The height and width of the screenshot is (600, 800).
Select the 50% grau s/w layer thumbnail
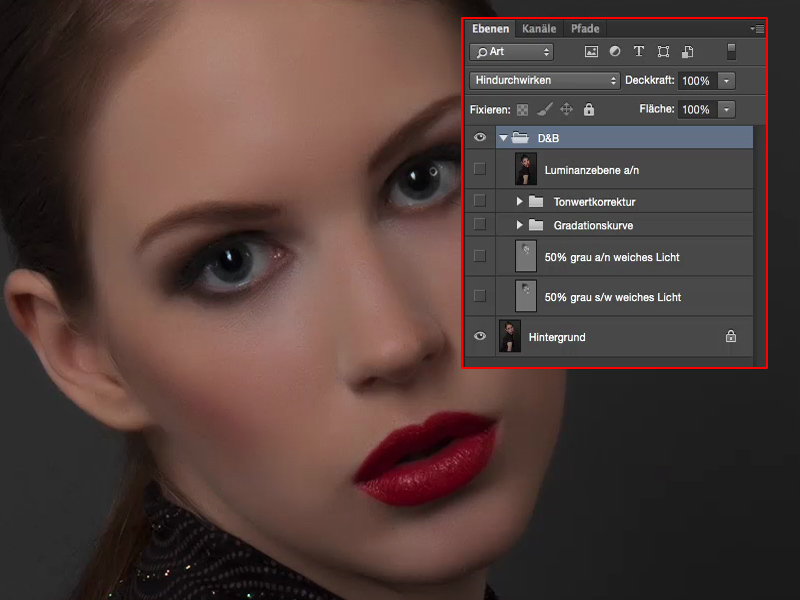526,296
